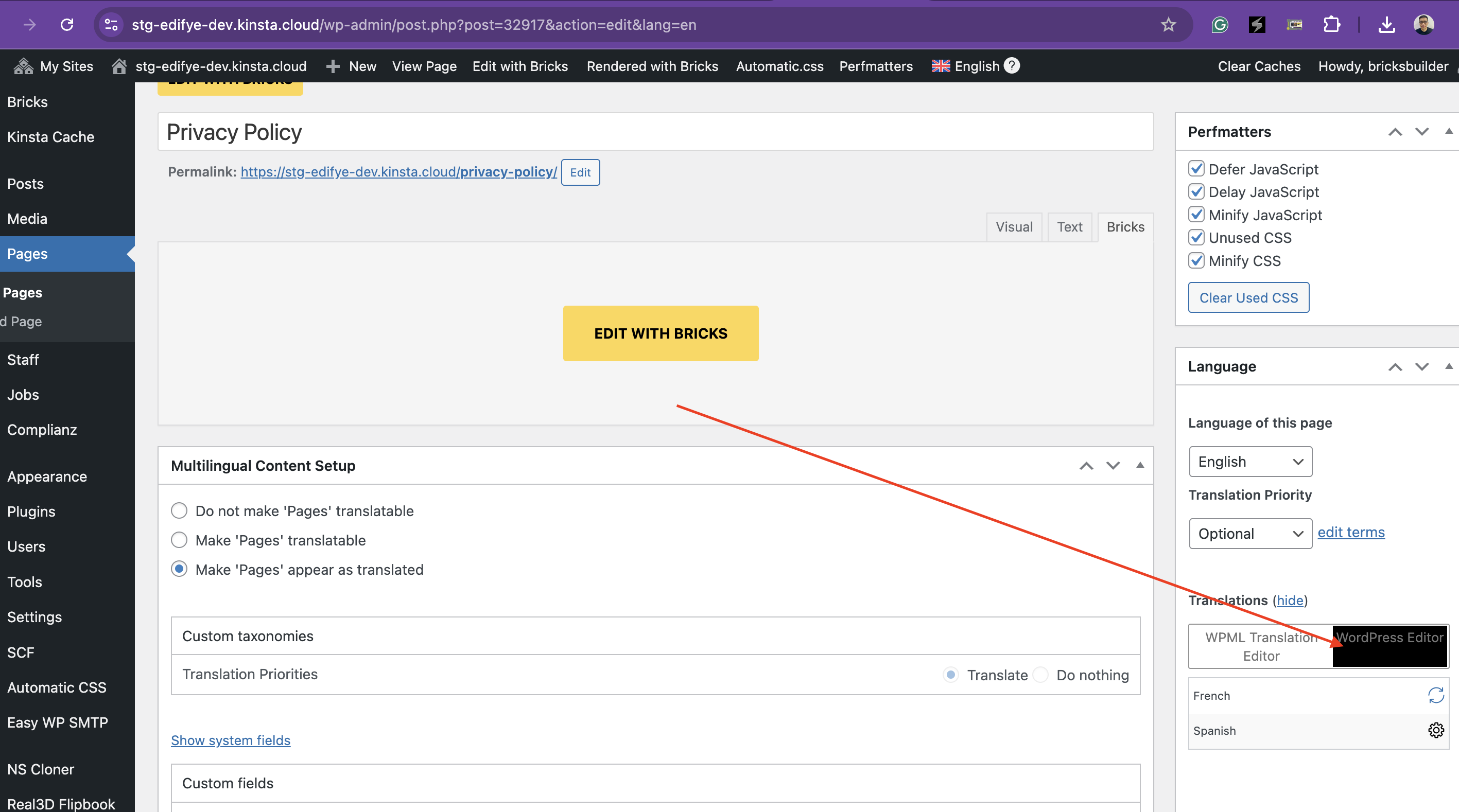
Task: Open the Translation Priority Optional dropdown
Action: tap(1250, 534)
